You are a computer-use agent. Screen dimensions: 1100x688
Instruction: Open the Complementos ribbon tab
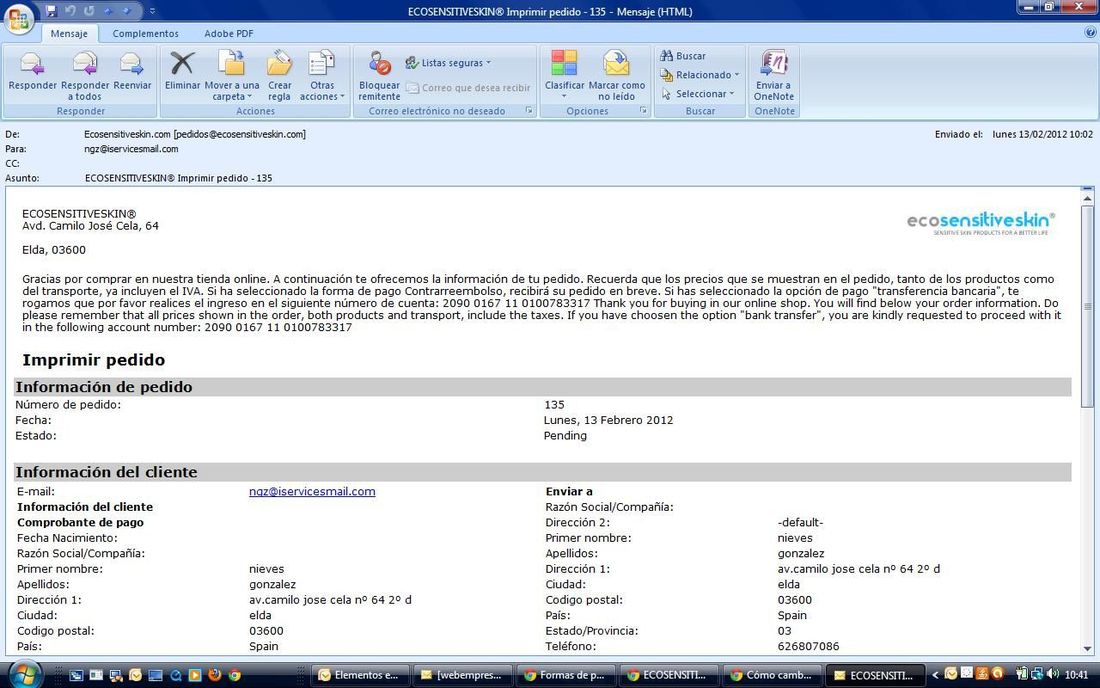tap(145, 33)
